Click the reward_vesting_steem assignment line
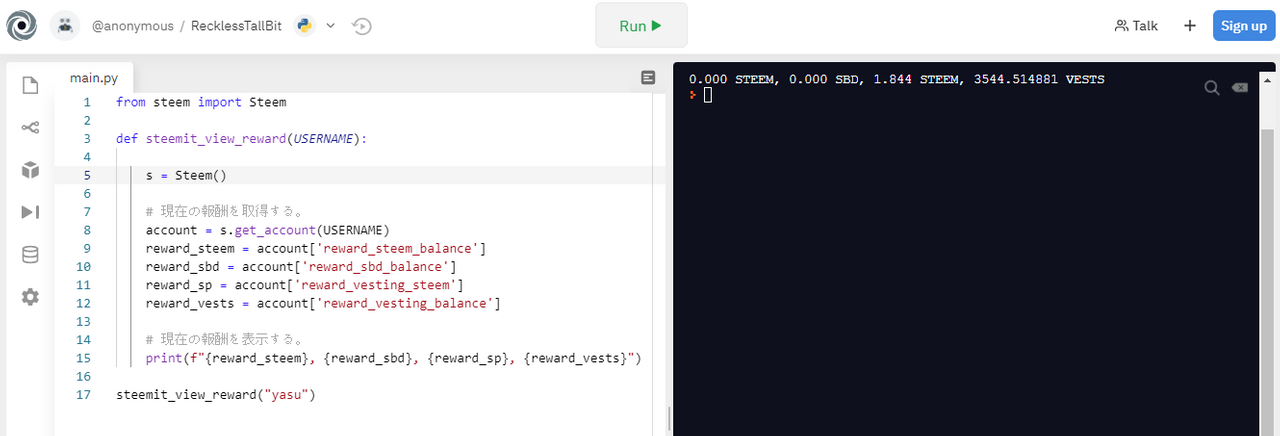Viewport: 1280px width, 436px height. click(305, 285)
